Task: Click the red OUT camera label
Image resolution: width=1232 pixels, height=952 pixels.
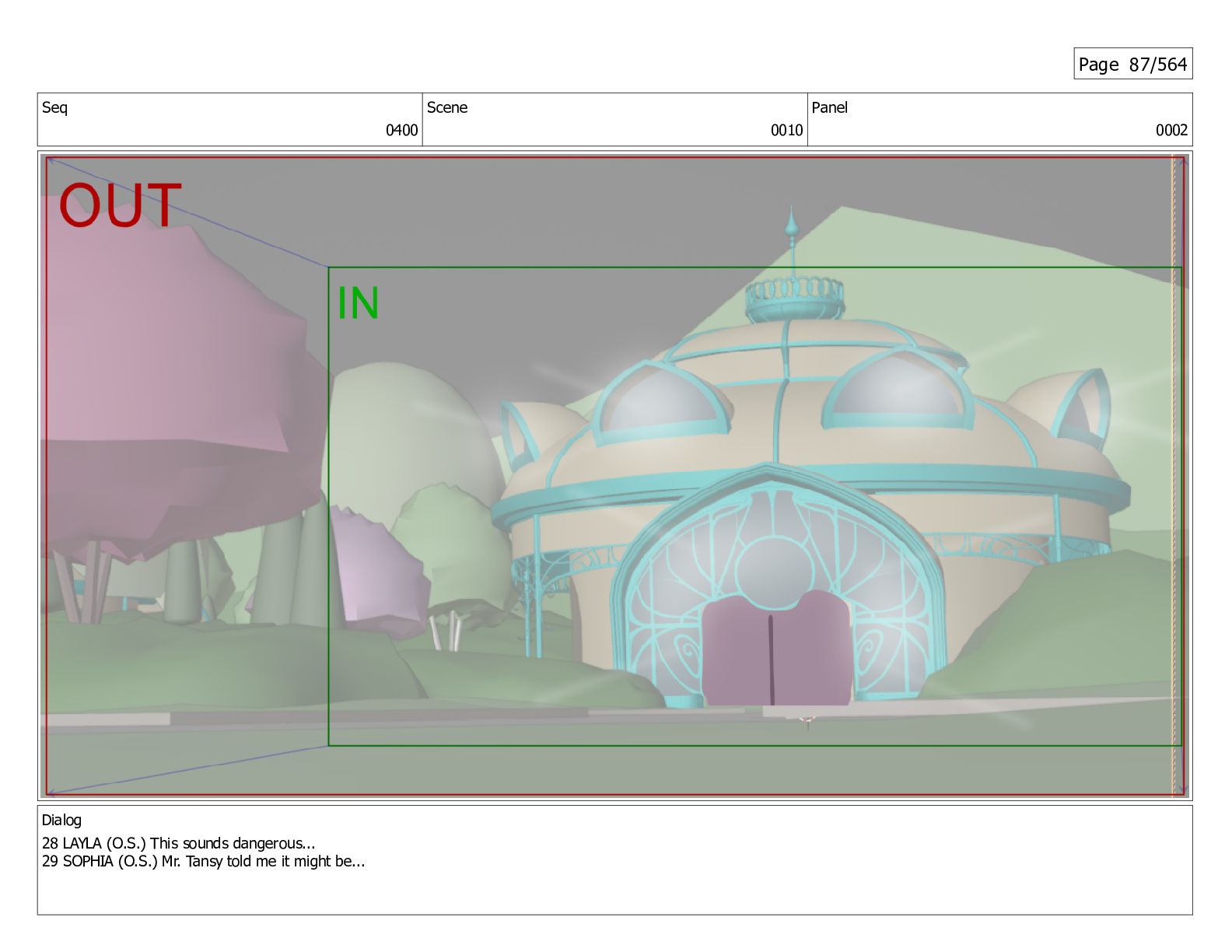Action: pyautogui.click(x=120, y=206)
